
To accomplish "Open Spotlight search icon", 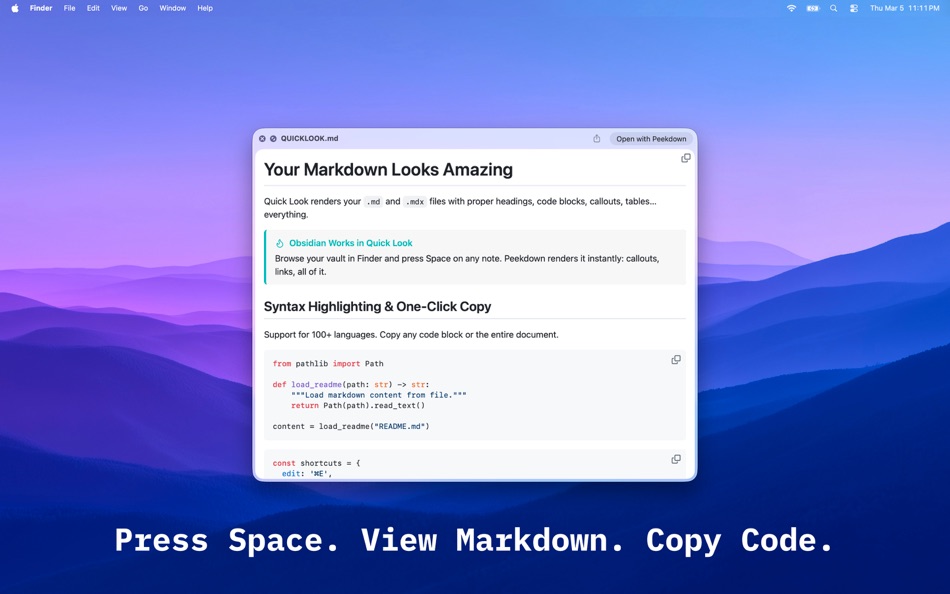I will pyautogui.click(x=834, y=8).
